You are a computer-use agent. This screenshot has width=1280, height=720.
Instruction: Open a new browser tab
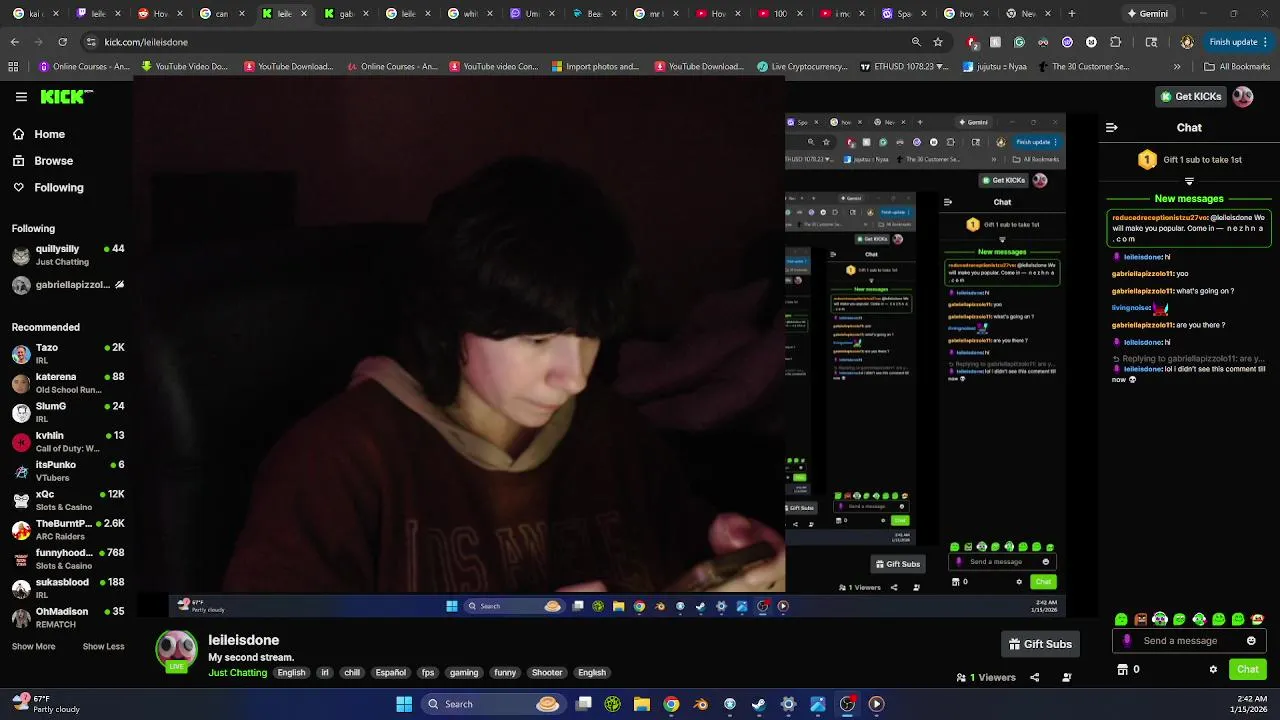click(1071, 14)
